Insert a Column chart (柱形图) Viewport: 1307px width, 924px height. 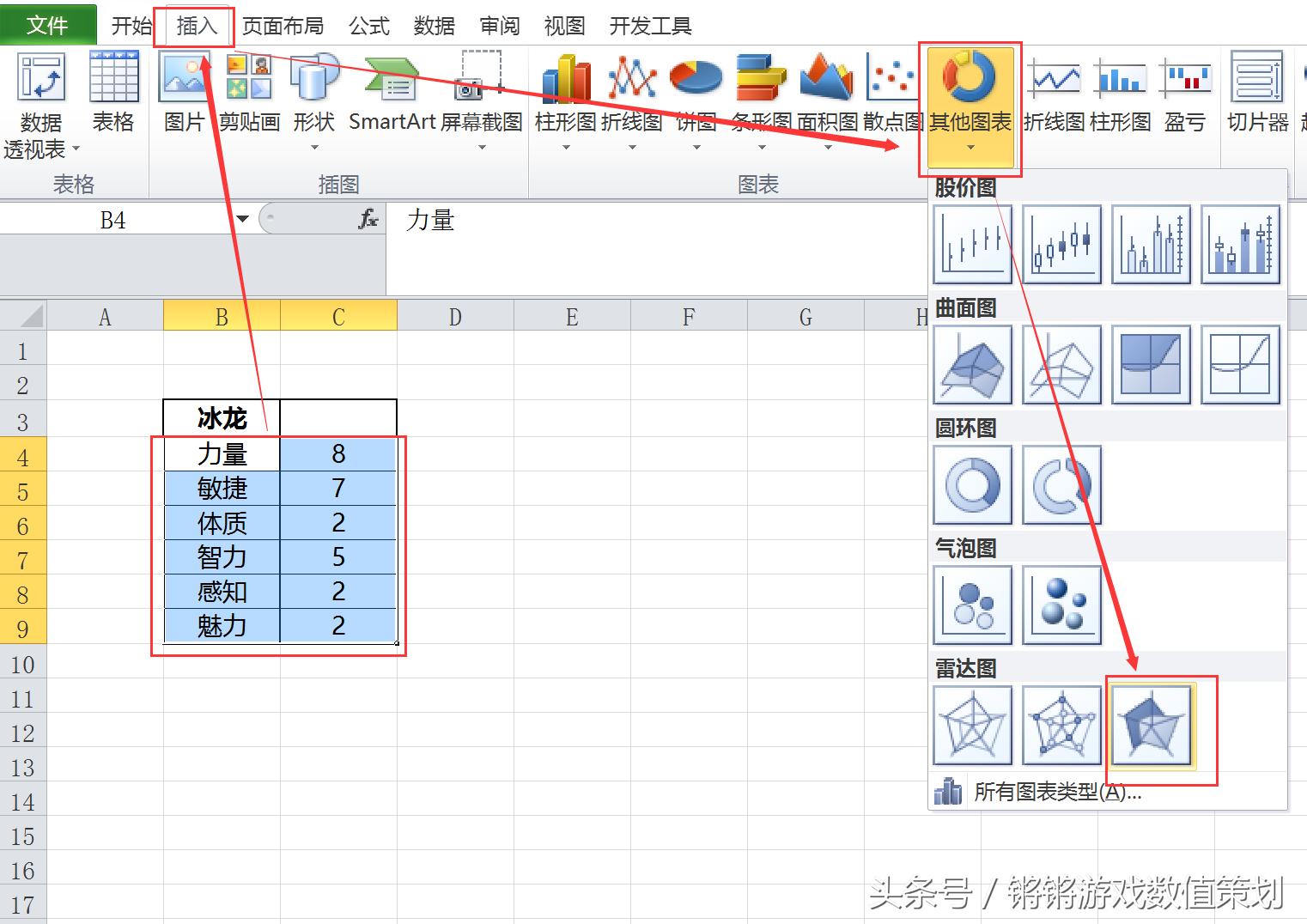(x=564, y=90)
